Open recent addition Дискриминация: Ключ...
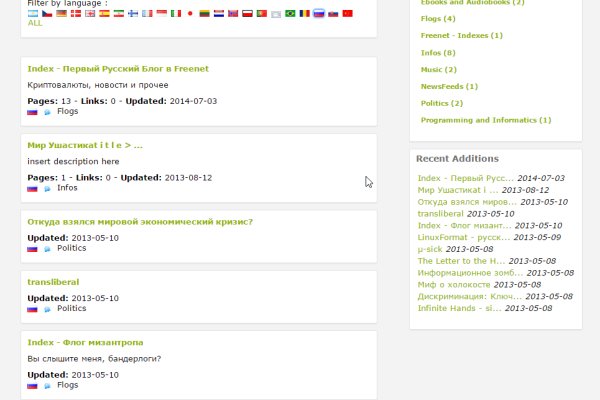Image resolution: width=600 pixels, height=400 pixels. click(x=470, y=297)
